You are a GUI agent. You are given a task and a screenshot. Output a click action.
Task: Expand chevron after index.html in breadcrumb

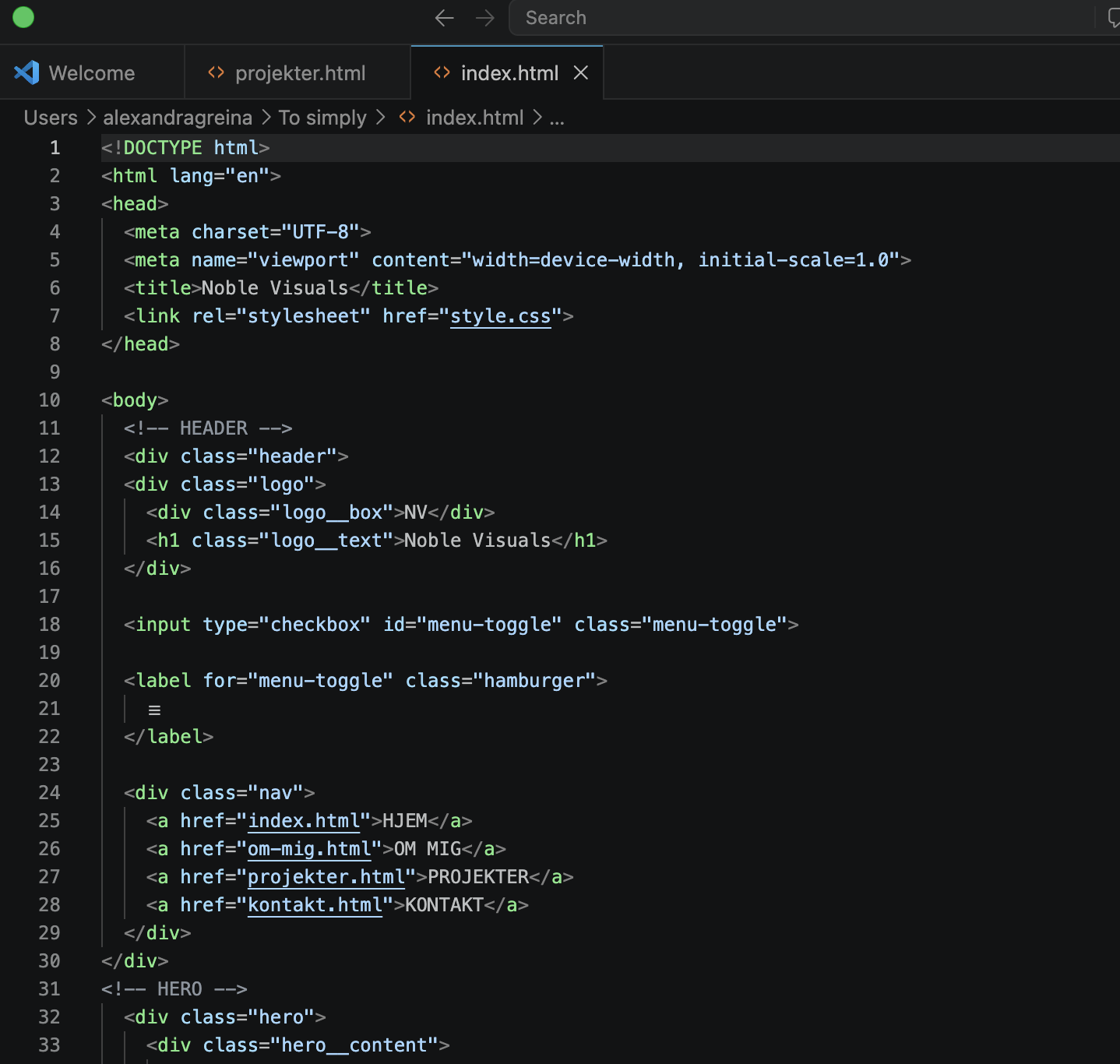tap(537, 118)
